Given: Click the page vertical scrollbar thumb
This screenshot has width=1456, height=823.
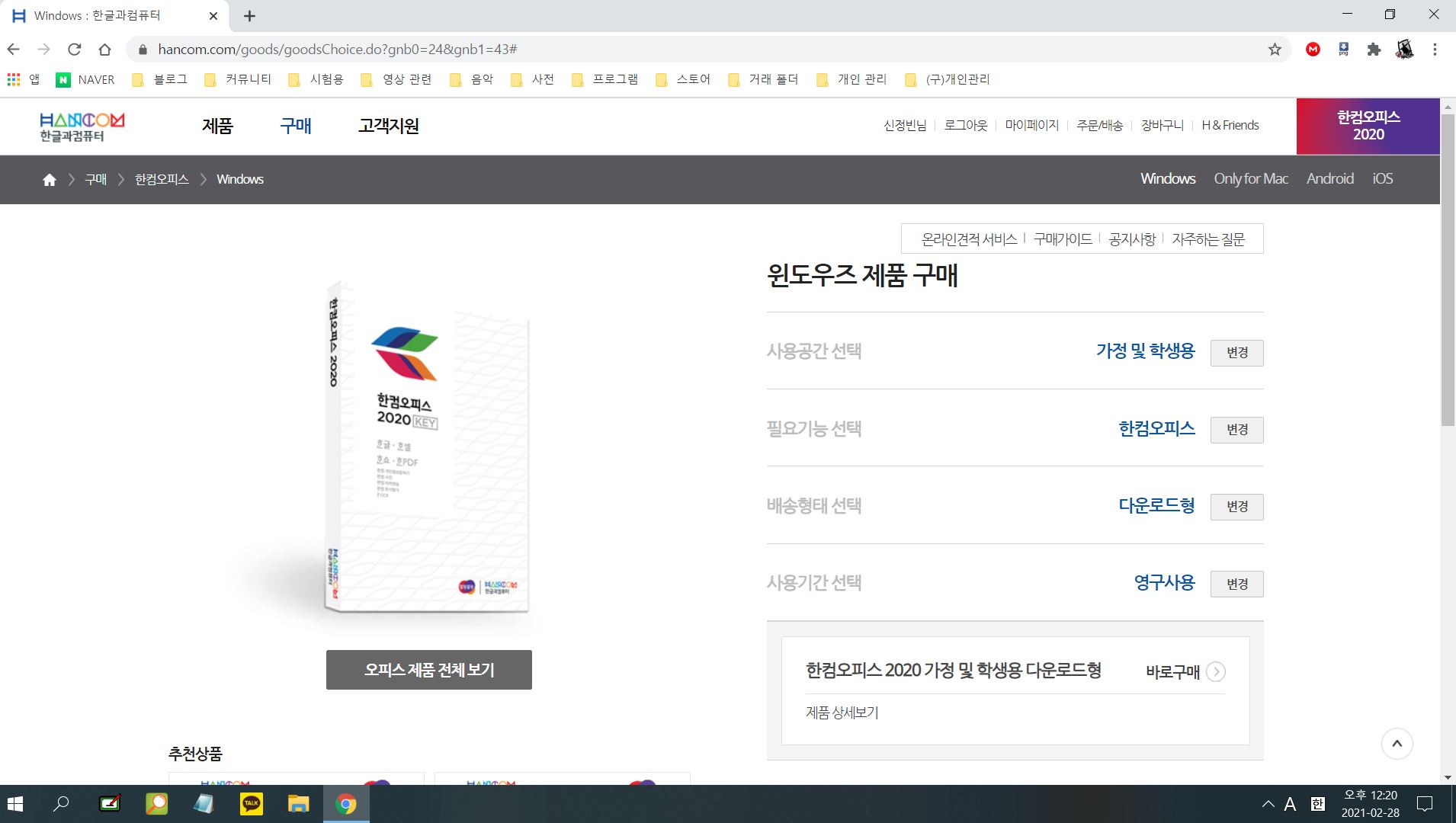Looking at the screenshot, I should point(1448,270).
